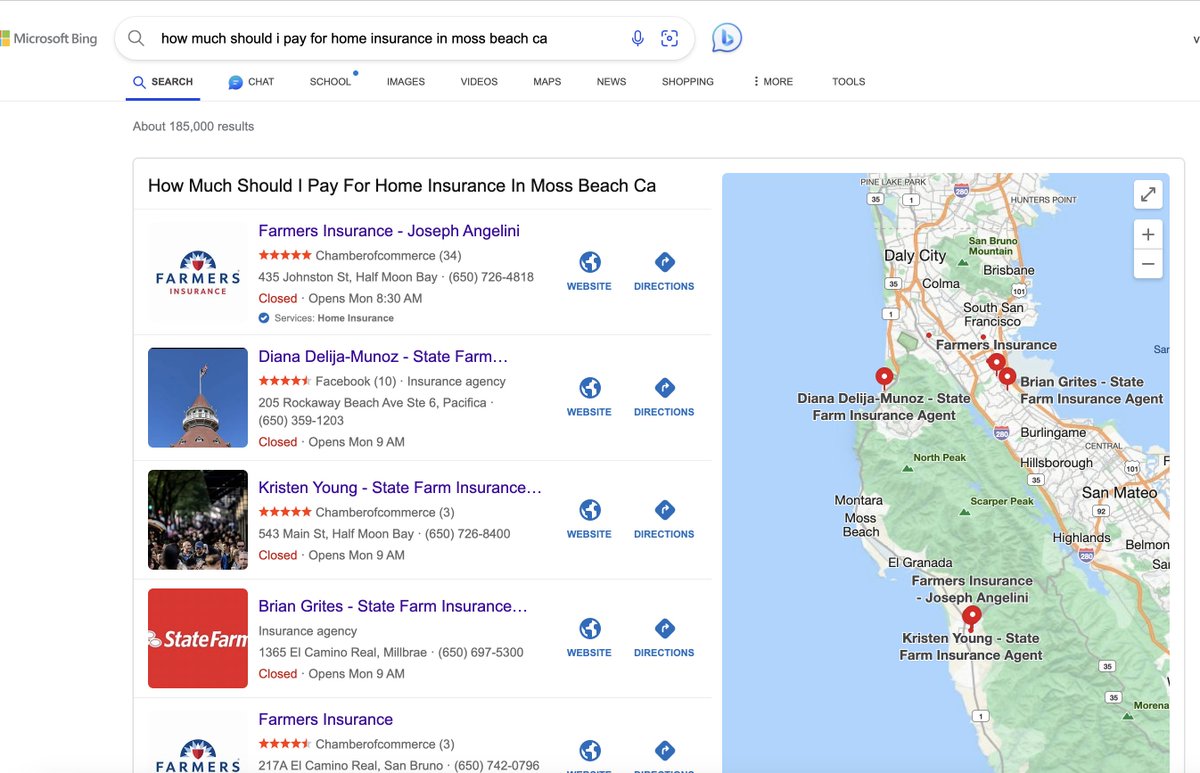Viewport: 1200px width, 773px height.
Task: Get directions to Brian Grites State Farm
Action: [x=664, y=637]
